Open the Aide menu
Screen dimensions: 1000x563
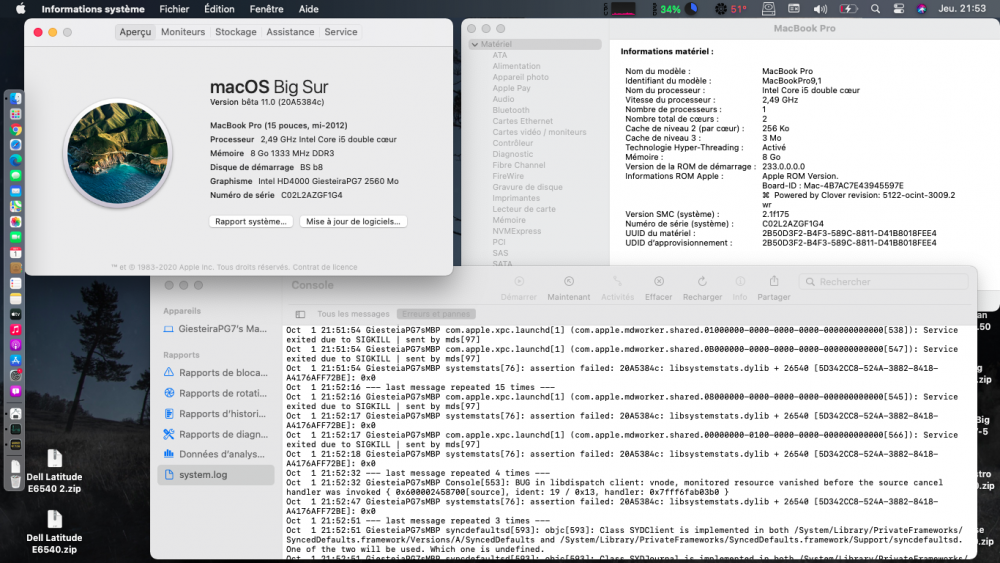pos(309,9)
